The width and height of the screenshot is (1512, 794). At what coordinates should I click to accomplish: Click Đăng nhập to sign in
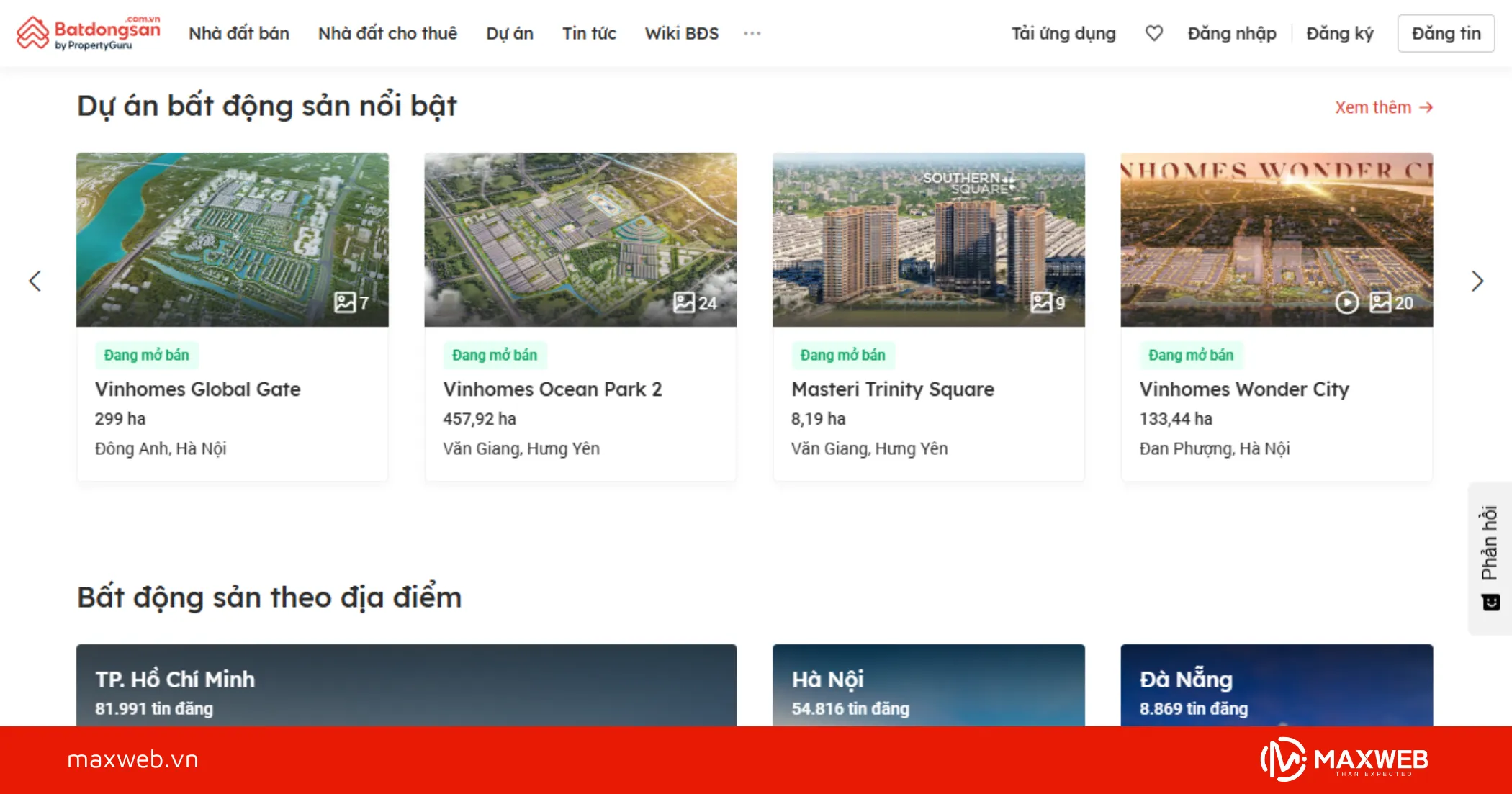[1231, 33]
